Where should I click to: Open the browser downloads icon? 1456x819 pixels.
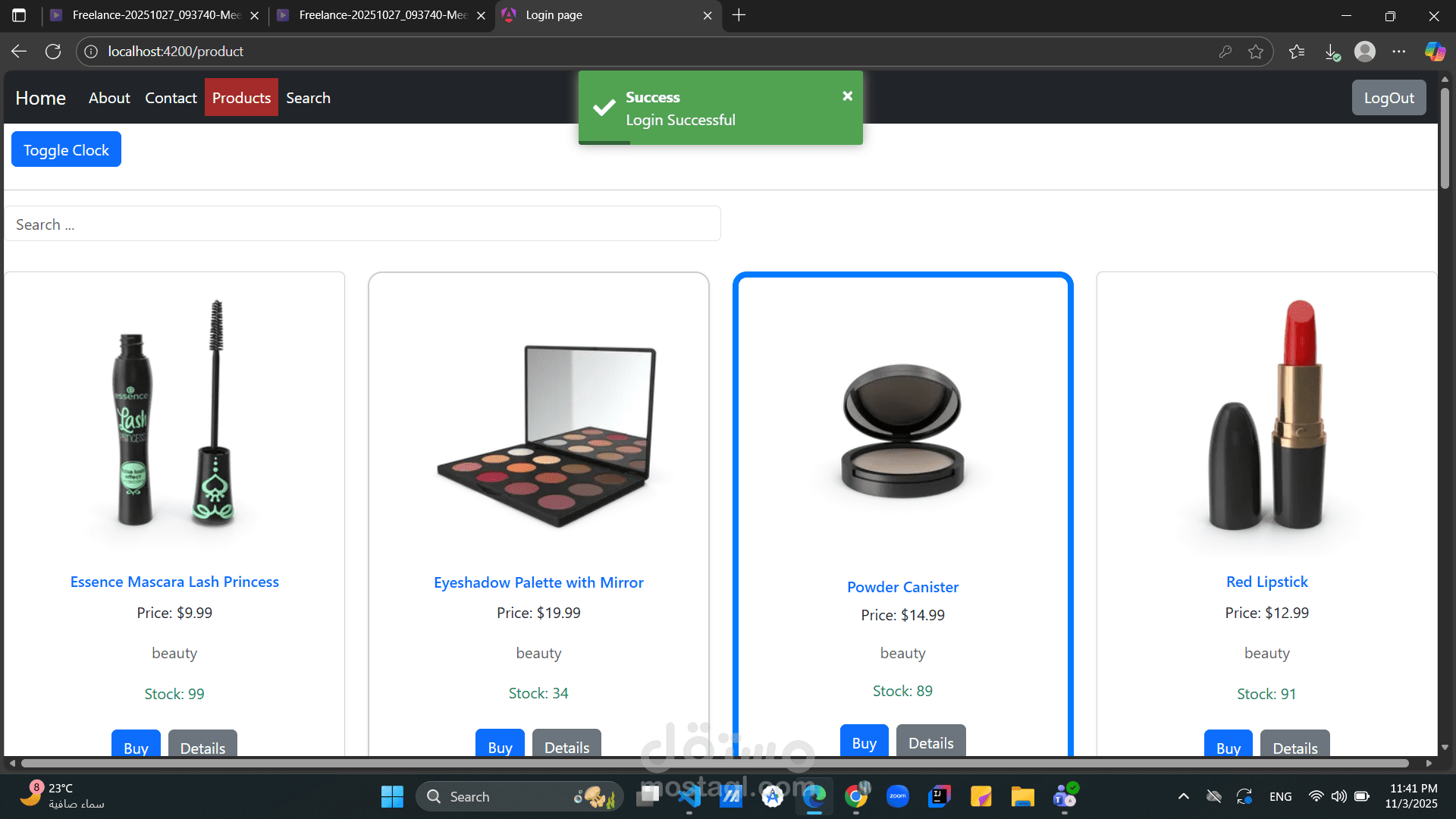1332,52
